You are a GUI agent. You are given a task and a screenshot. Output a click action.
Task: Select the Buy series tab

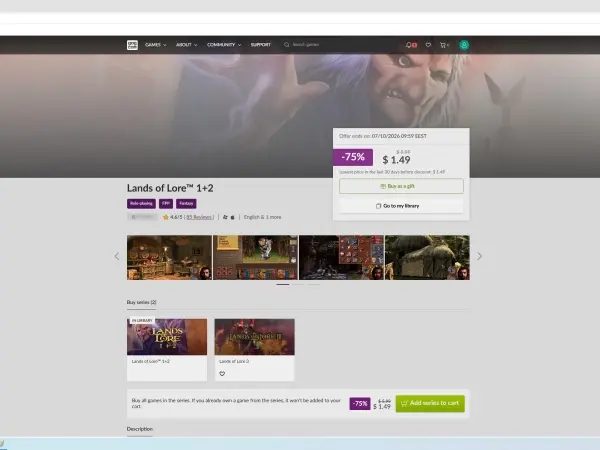[141, 302]
